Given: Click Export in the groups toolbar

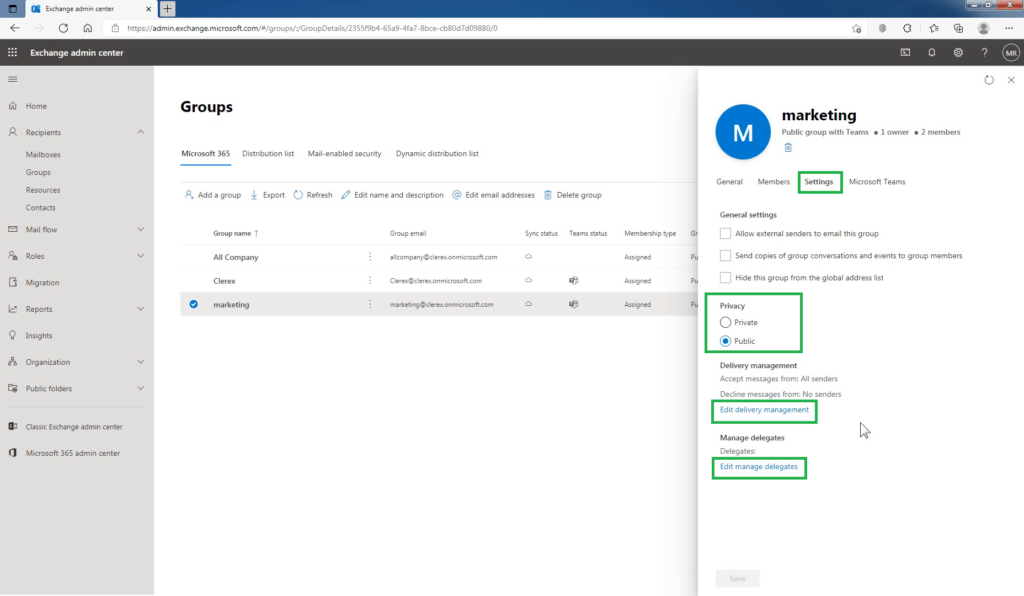Looking at the screenshot, I should [x=268, y=195].
